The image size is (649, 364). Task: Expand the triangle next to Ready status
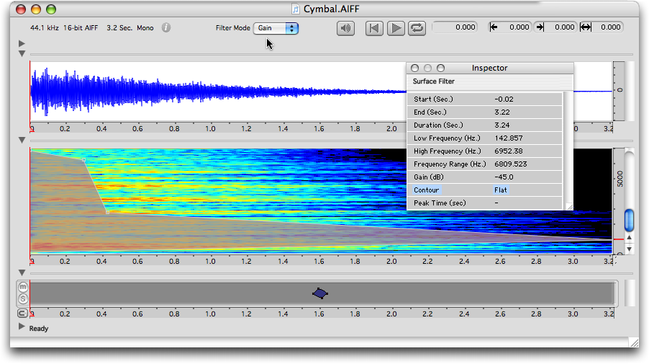(22, 327)
